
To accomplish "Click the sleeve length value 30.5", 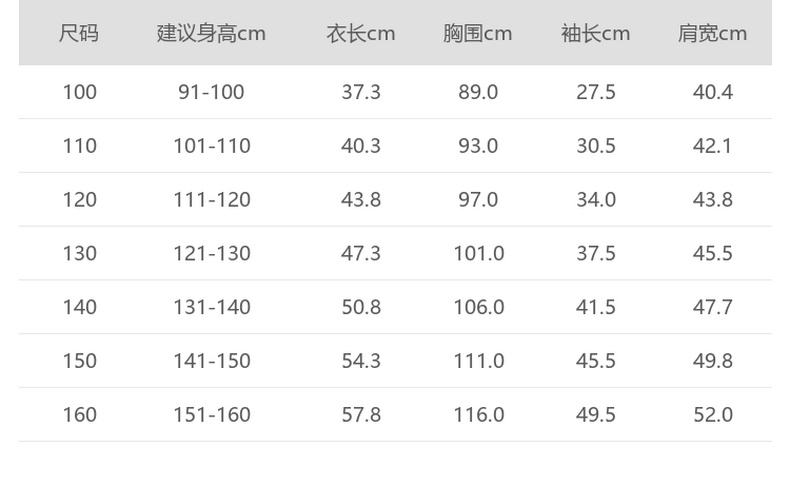I will (x=595, y=146).
